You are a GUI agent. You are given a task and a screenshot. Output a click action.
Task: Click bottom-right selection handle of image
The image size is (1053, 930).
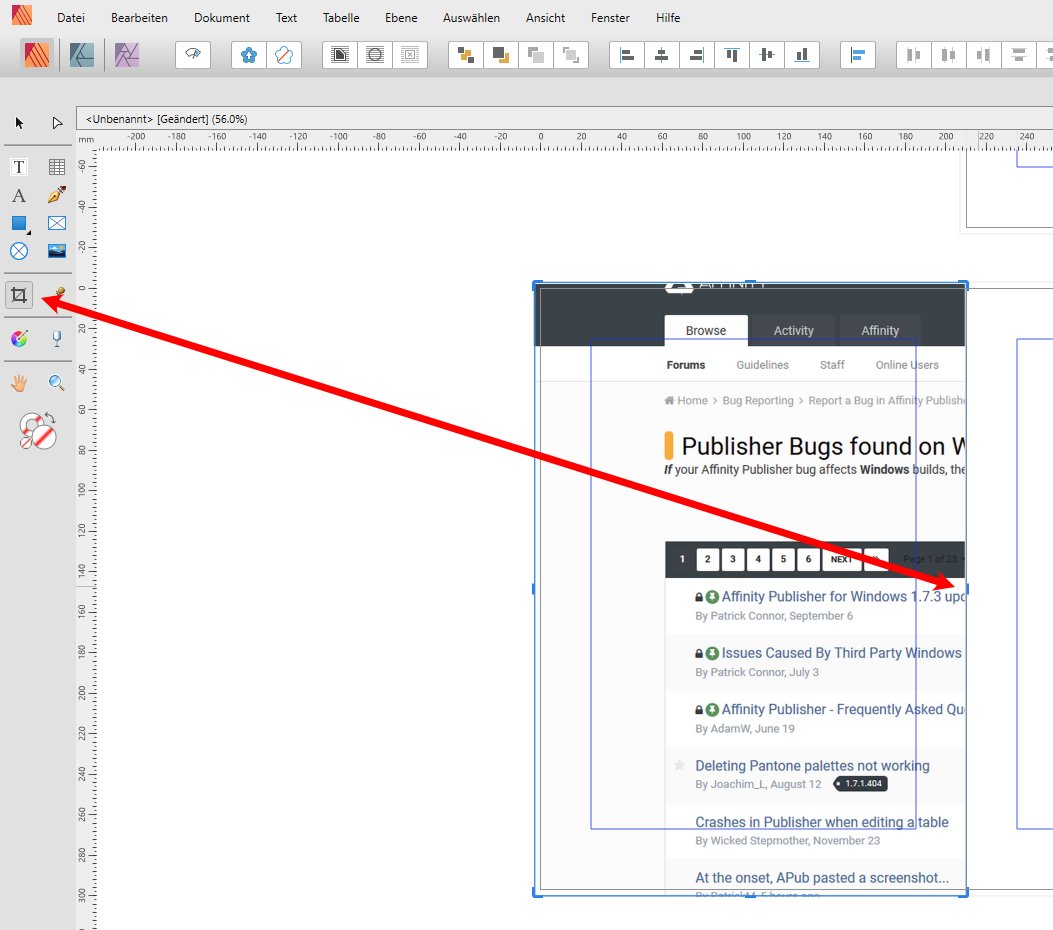pos(966,892)
